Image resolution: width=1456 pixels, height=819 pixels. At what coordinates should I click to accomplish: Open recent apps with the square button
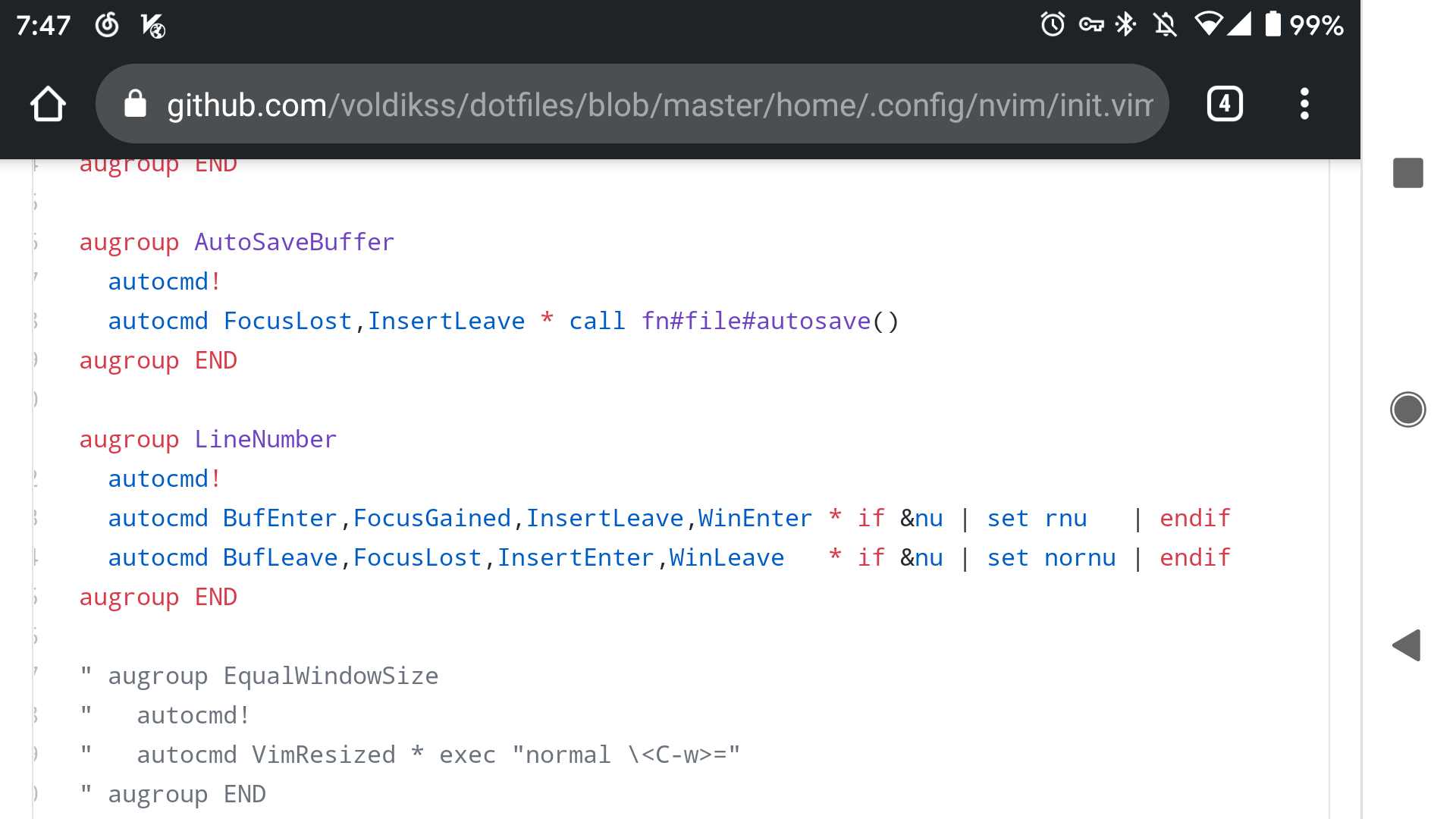point(1408,173)
